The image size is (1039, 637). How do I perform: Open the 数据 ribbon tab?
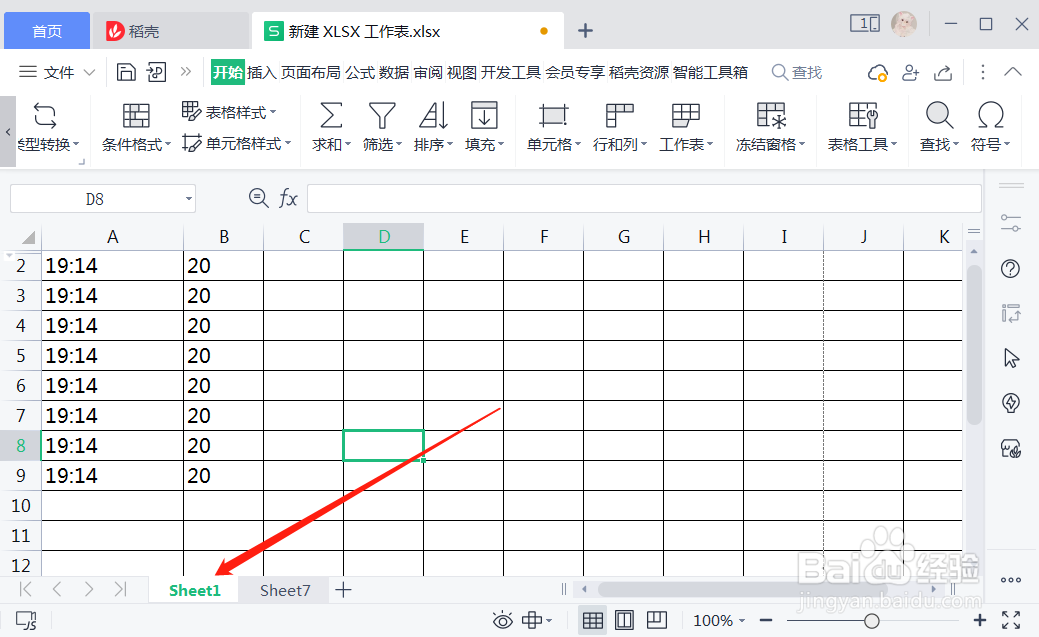point(394,72)
